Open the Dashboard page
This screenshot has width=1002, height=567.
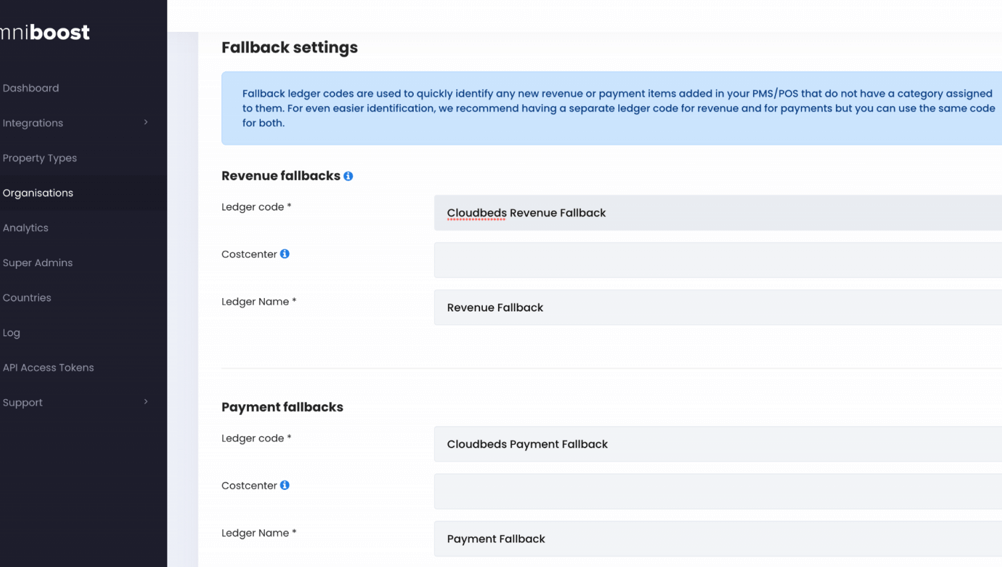tap(31, 88)
